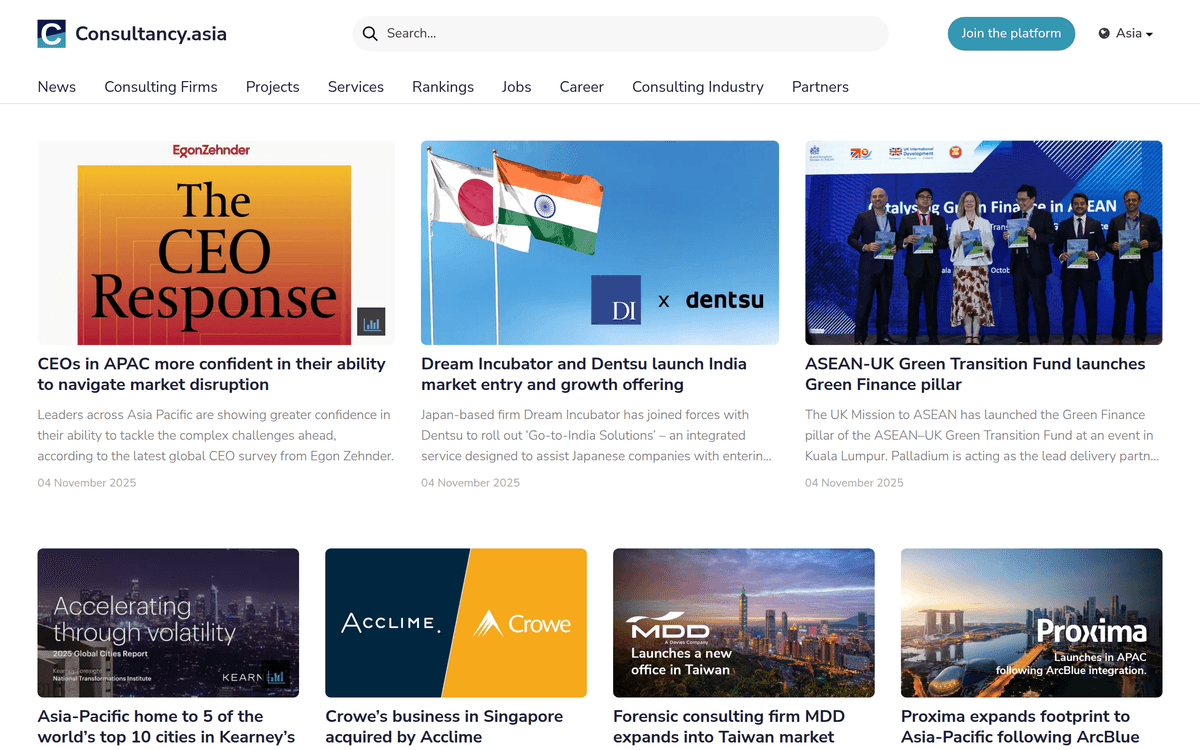The image size is (1200, 750).
Task: Click the chart icon on the CEO Response thumbnail
Action: coord(371,322)
